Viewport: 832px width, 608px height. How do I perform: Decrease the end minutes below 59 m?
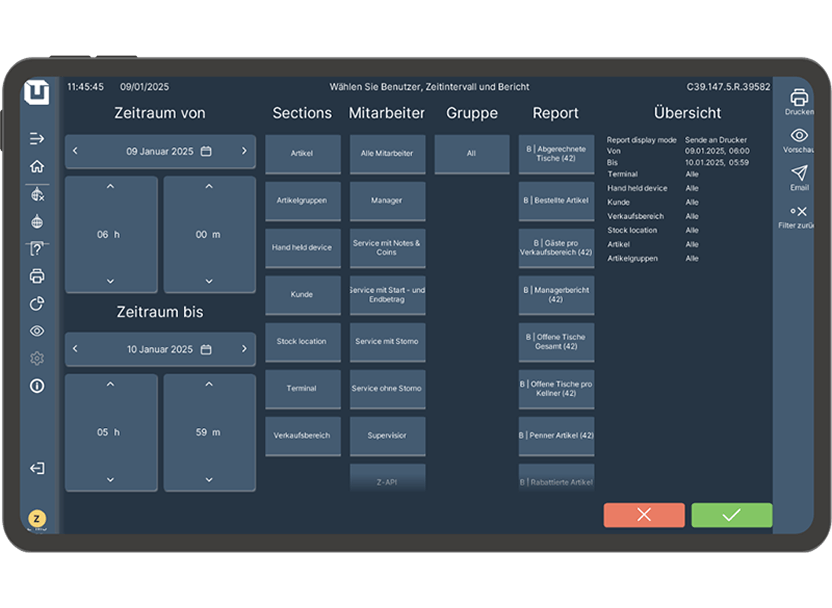[209, 479]
